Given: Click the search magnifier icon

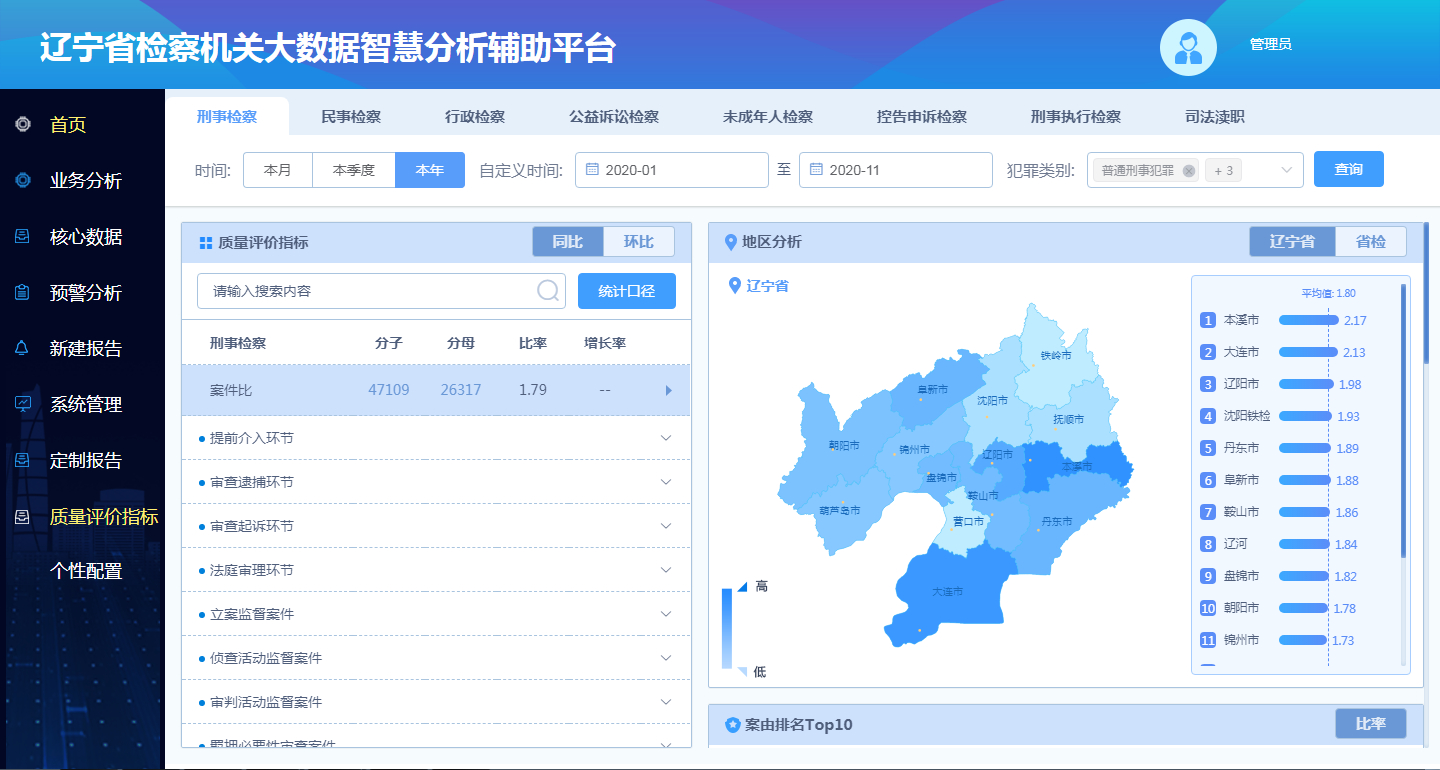Looking at the screenshot, I should pyautogui.click(x=548, y=291).
